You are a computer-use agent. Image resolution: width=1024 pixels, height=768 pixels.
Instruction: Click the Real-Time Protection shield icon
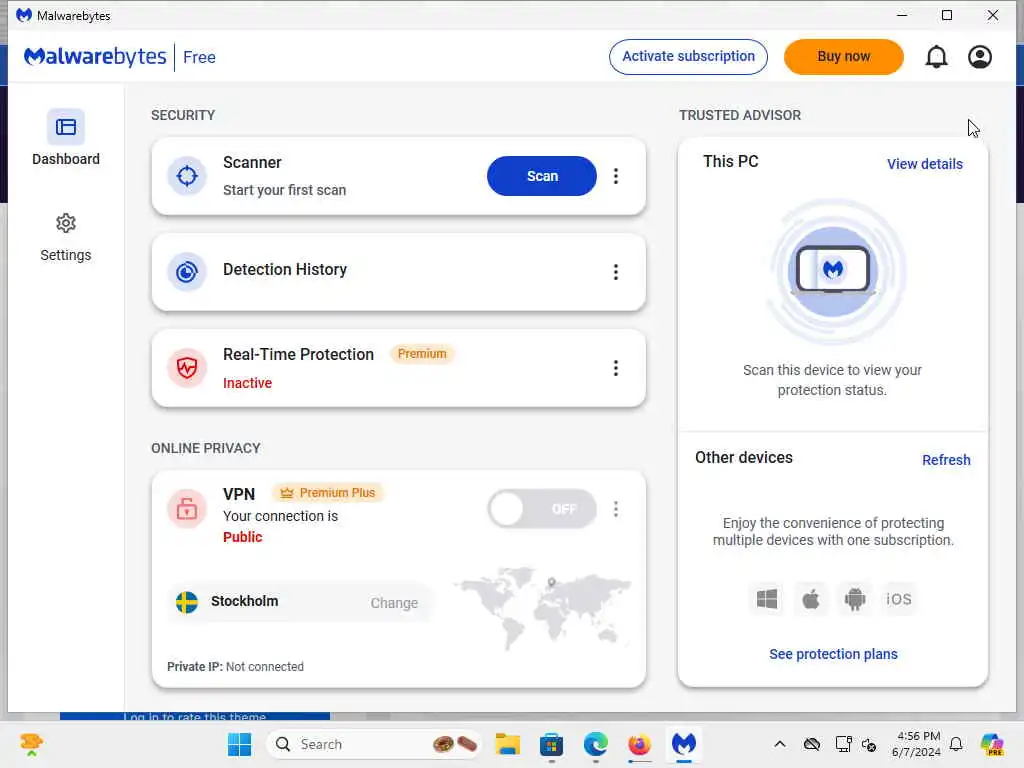point(187,368)
